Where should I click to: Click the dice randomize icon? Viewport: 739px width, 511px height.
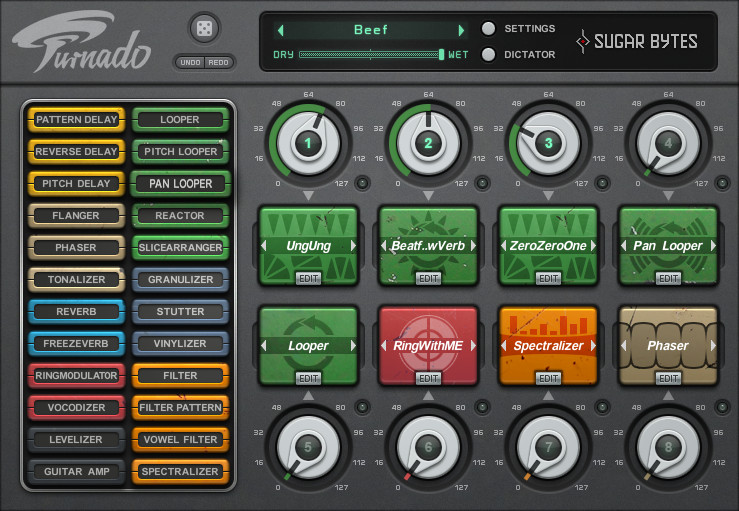tap(204, 28)
